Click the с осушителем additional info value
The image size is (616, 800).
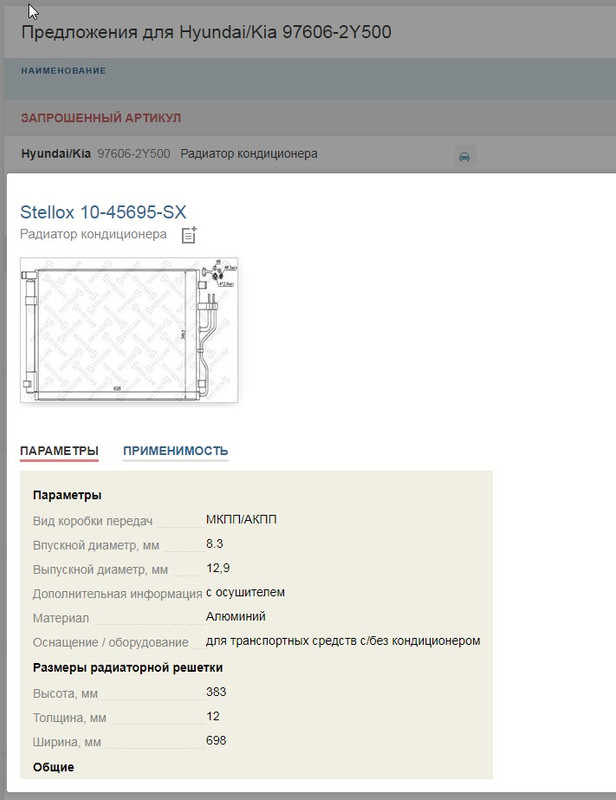pyautogui.click(x=245, y=592)
